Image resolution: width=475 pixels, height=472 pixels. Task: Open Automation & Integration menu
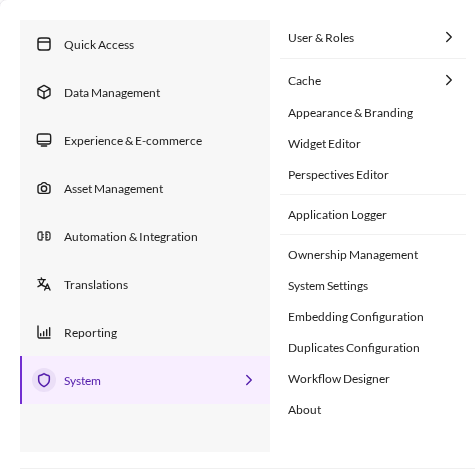tap(145, 236)
